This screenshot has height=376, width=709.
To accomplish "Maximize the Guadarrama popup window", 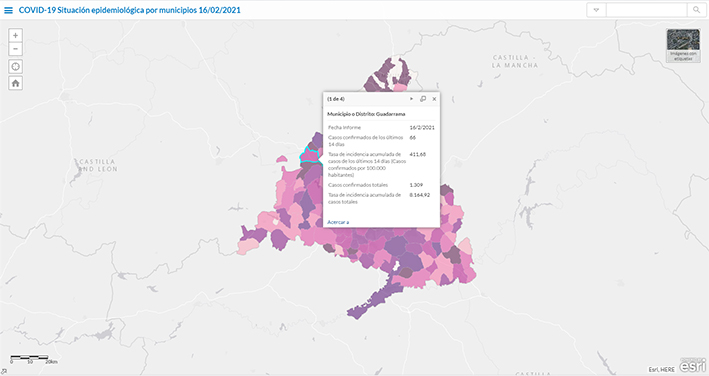I will (423, 99).
